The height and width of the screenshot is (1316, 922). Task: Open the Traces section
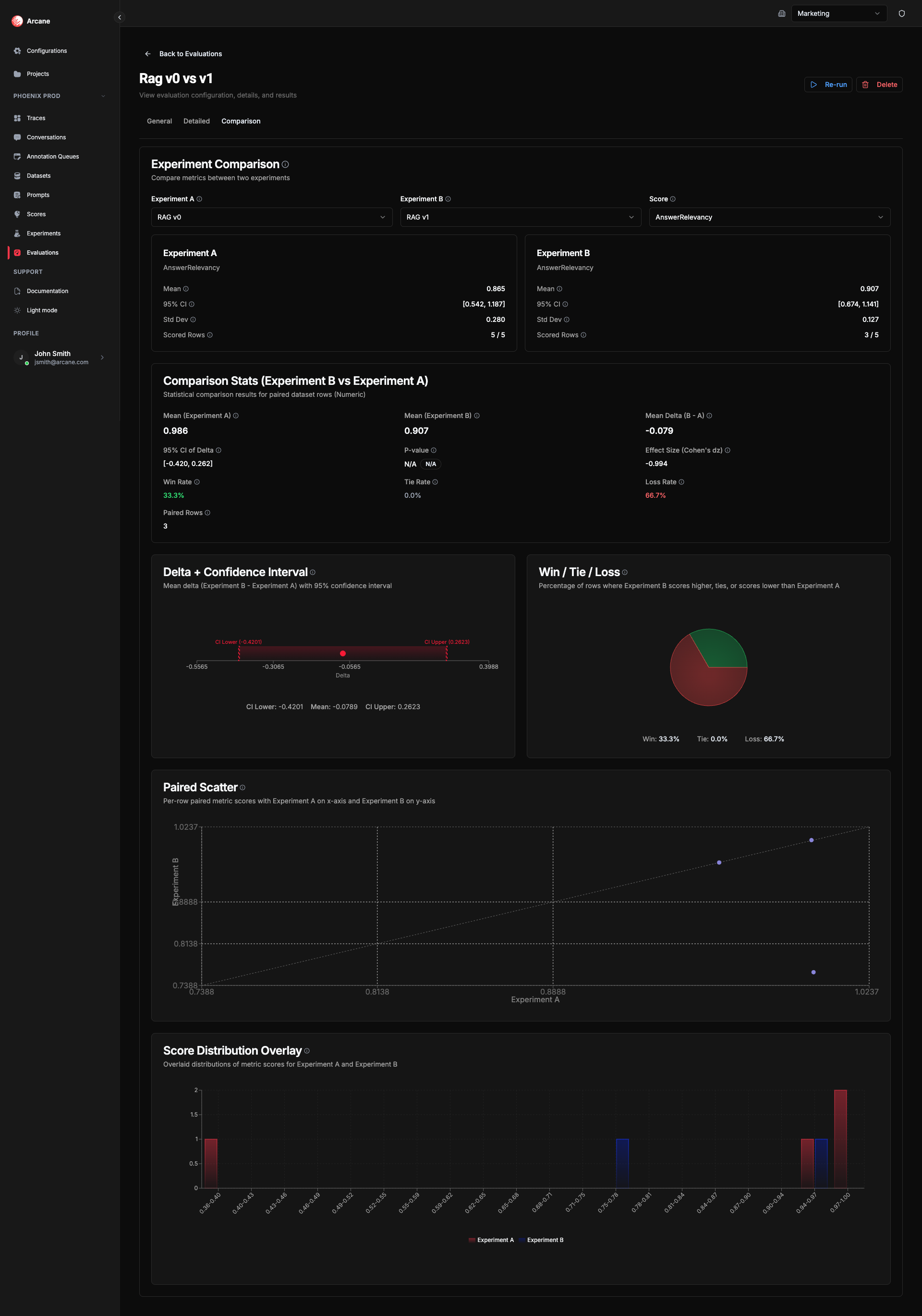[36, 118]
